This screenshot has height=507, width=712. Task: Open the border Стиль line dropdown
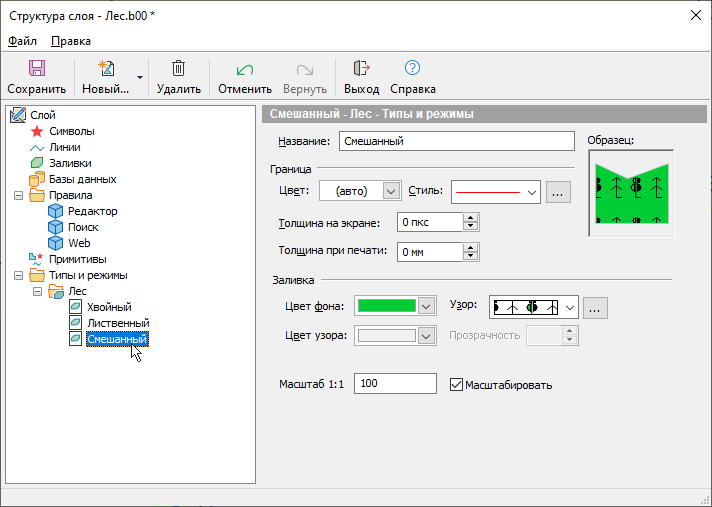pos(532,191)
